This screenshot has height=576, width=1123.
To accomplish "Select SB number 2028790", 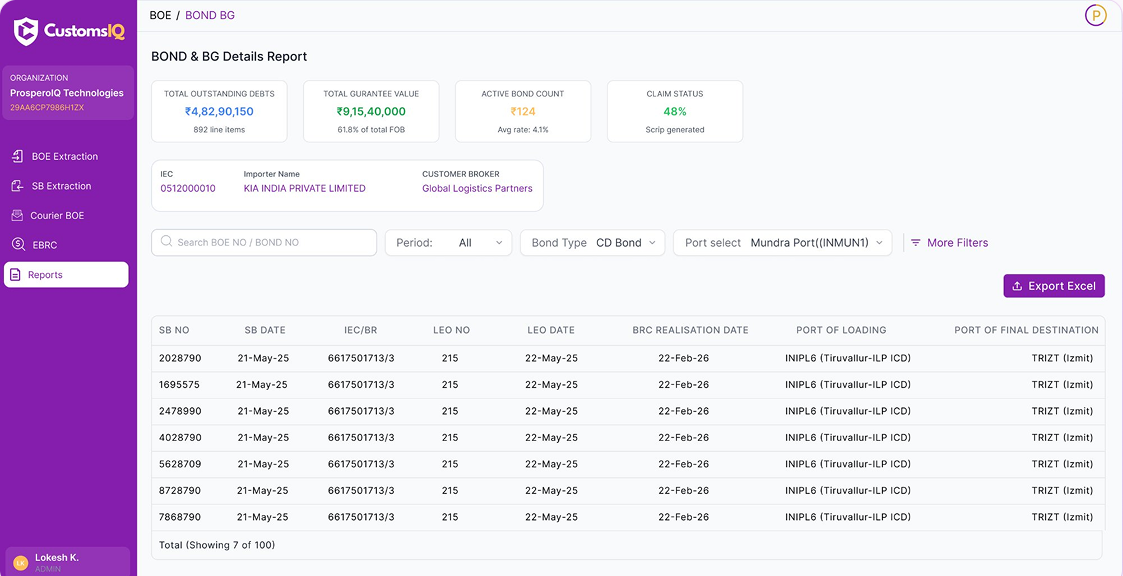I will [x=180, y=358].
